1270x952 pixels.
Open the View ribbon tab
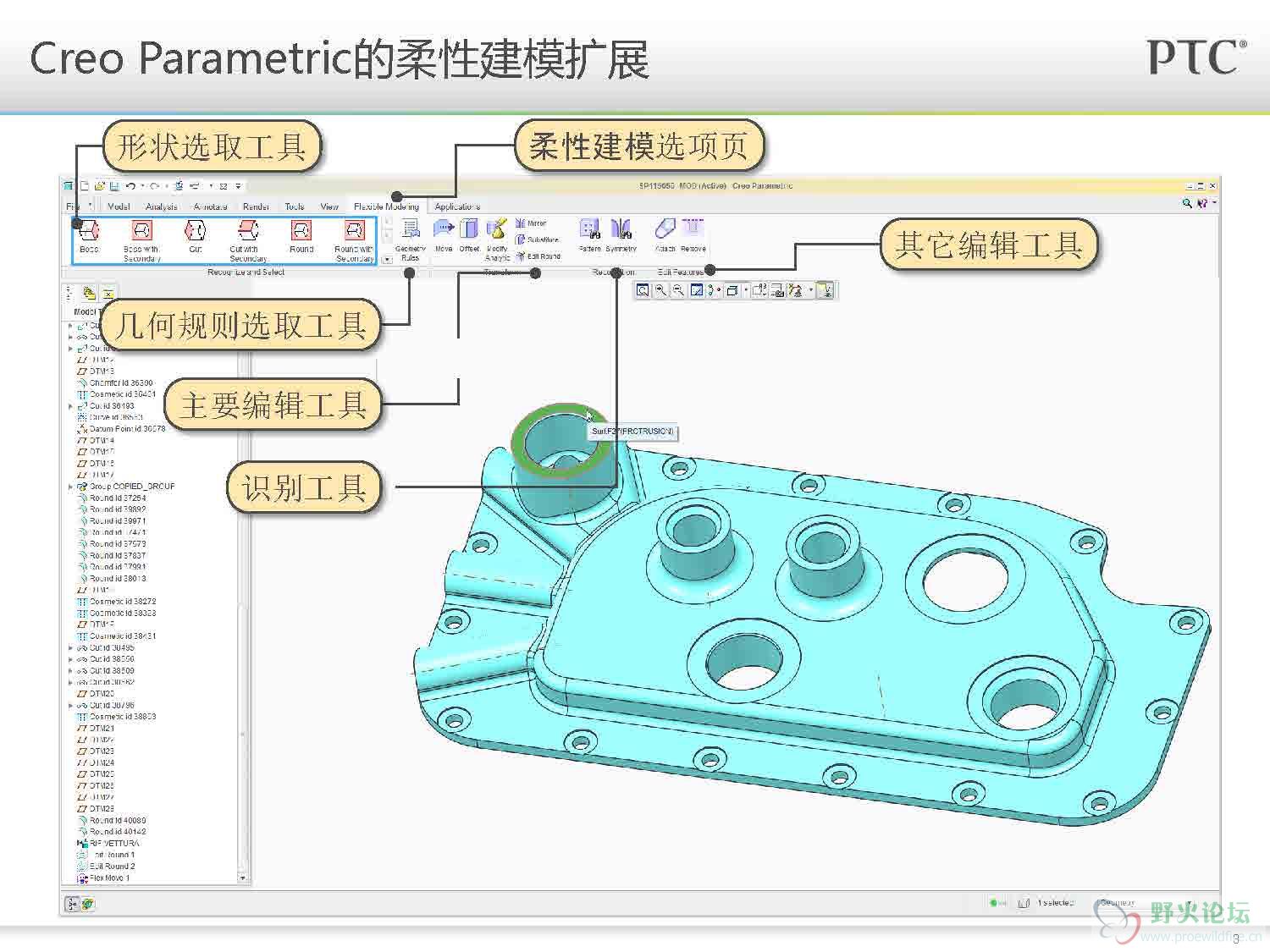(x=329, y=206)
